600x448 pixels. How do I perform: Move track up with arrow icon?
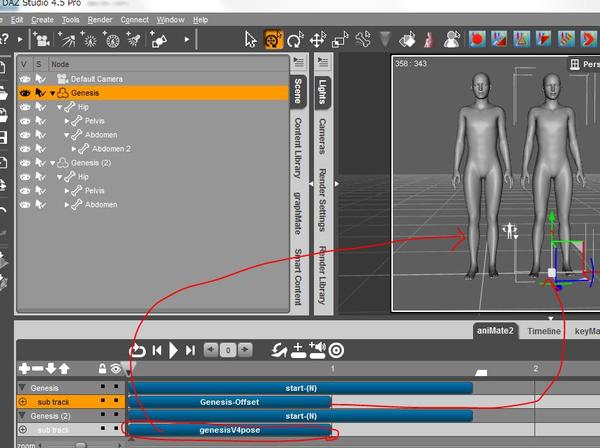tap(64, 369)
